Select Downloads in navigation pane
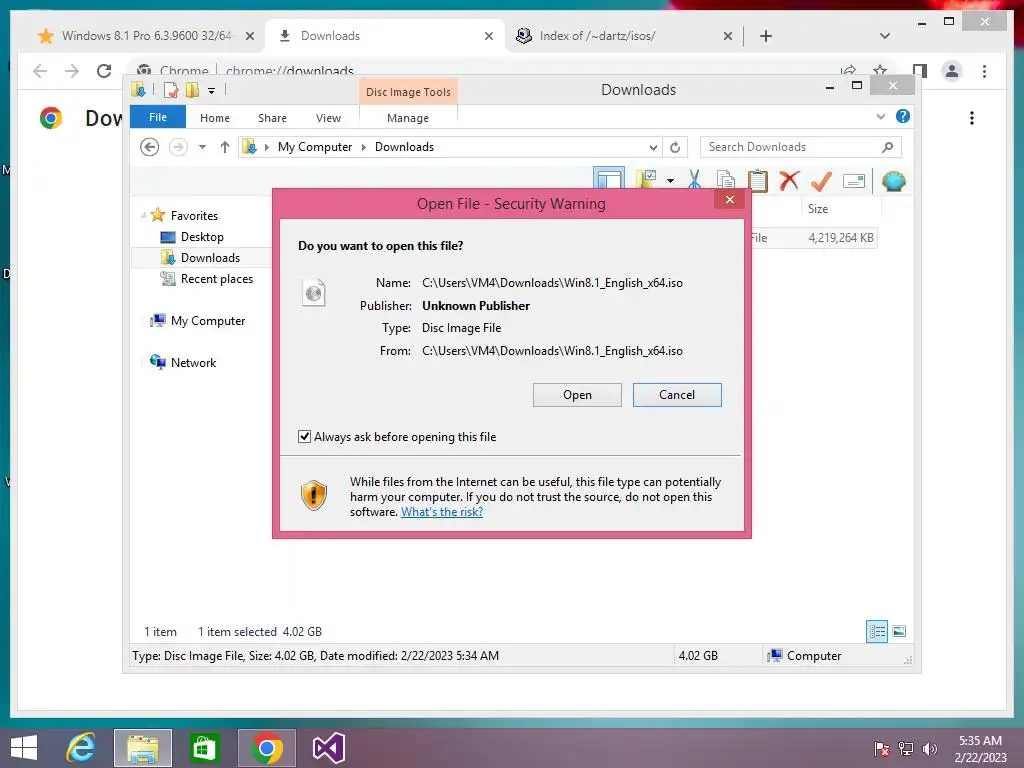The height and width of the screenshot is (768, 1024). [x=210, y=257]
